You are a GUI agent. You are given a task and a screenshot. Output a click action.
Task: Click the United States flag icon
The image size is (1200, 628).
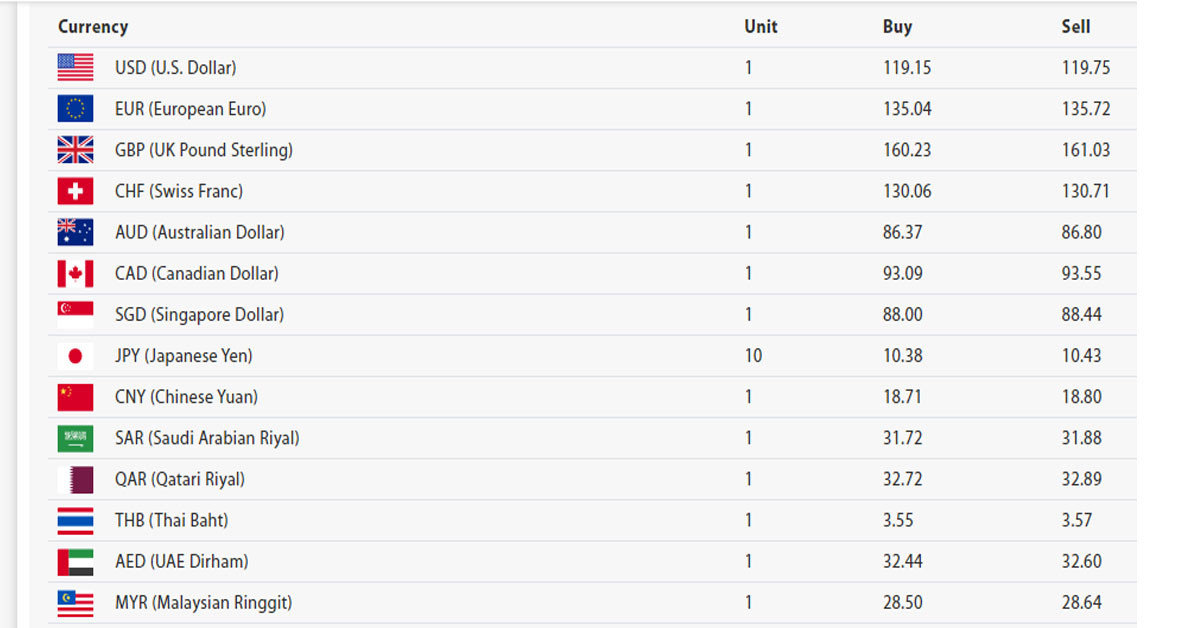pos(75,68)
